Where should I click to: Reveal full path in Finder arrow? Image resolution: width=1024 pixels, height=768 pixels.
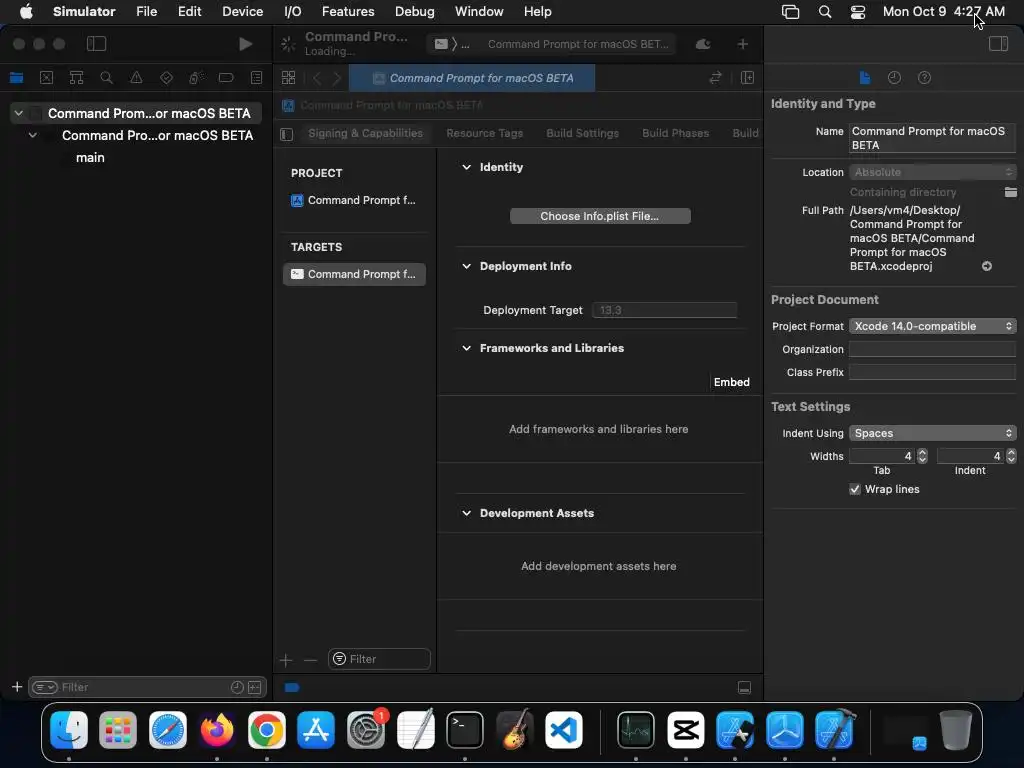[x=987, y=266]
